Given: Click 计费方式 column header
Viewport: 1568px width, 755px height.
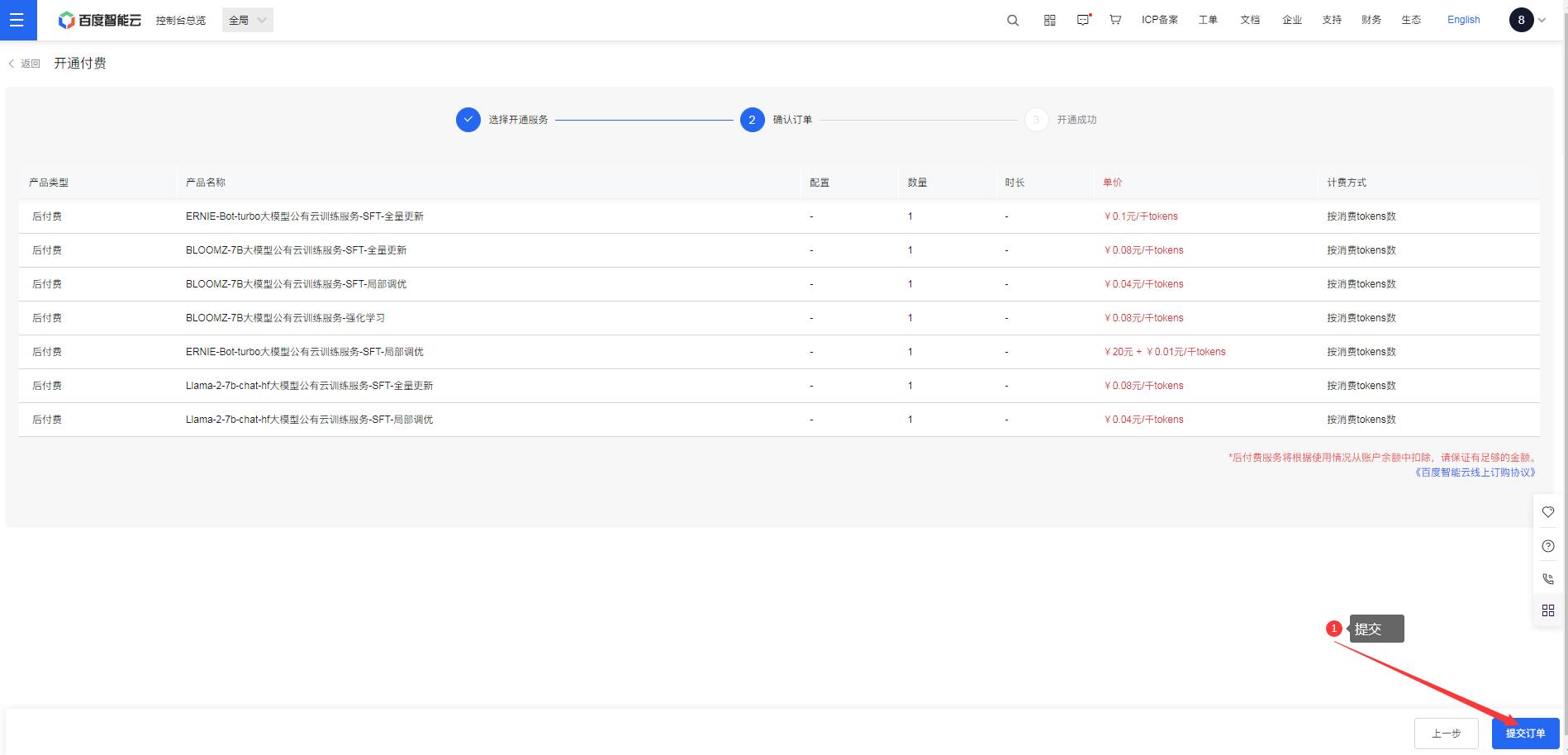Looking at the screenshot, I should pyautogui.click(x=1347, y=183).
